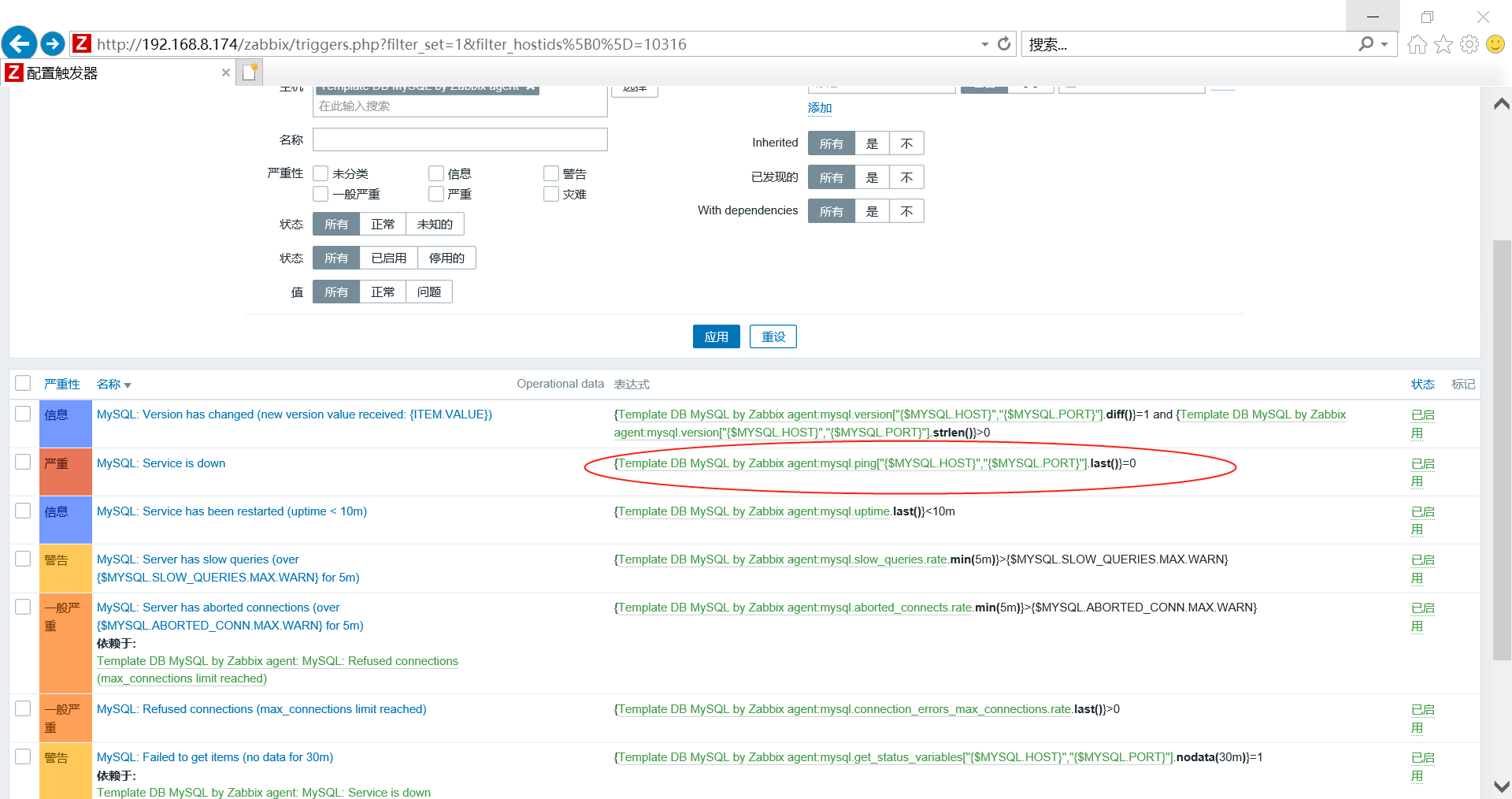Click the host search input 在此输入搜索
This screenshot has width=1512, height=799.
[x=460, y=106]
